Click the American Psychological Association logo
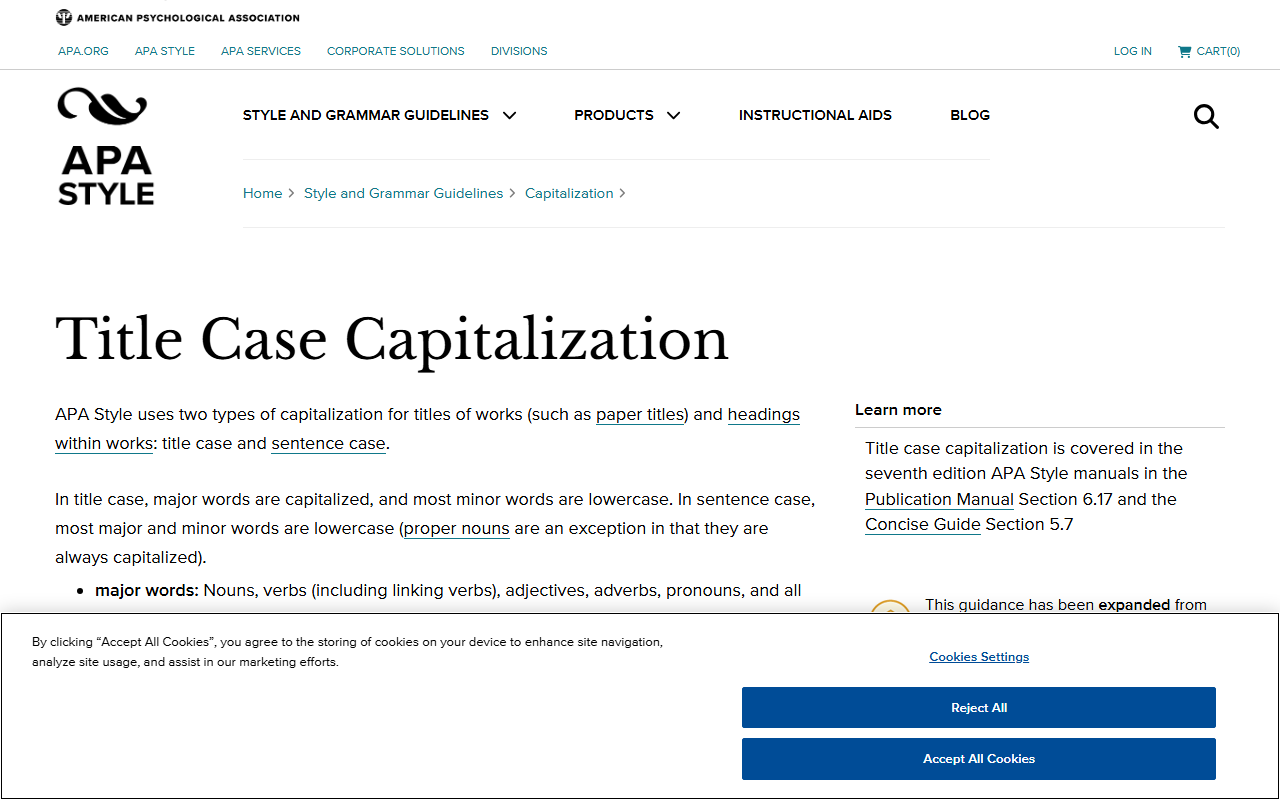 (178, 17)
